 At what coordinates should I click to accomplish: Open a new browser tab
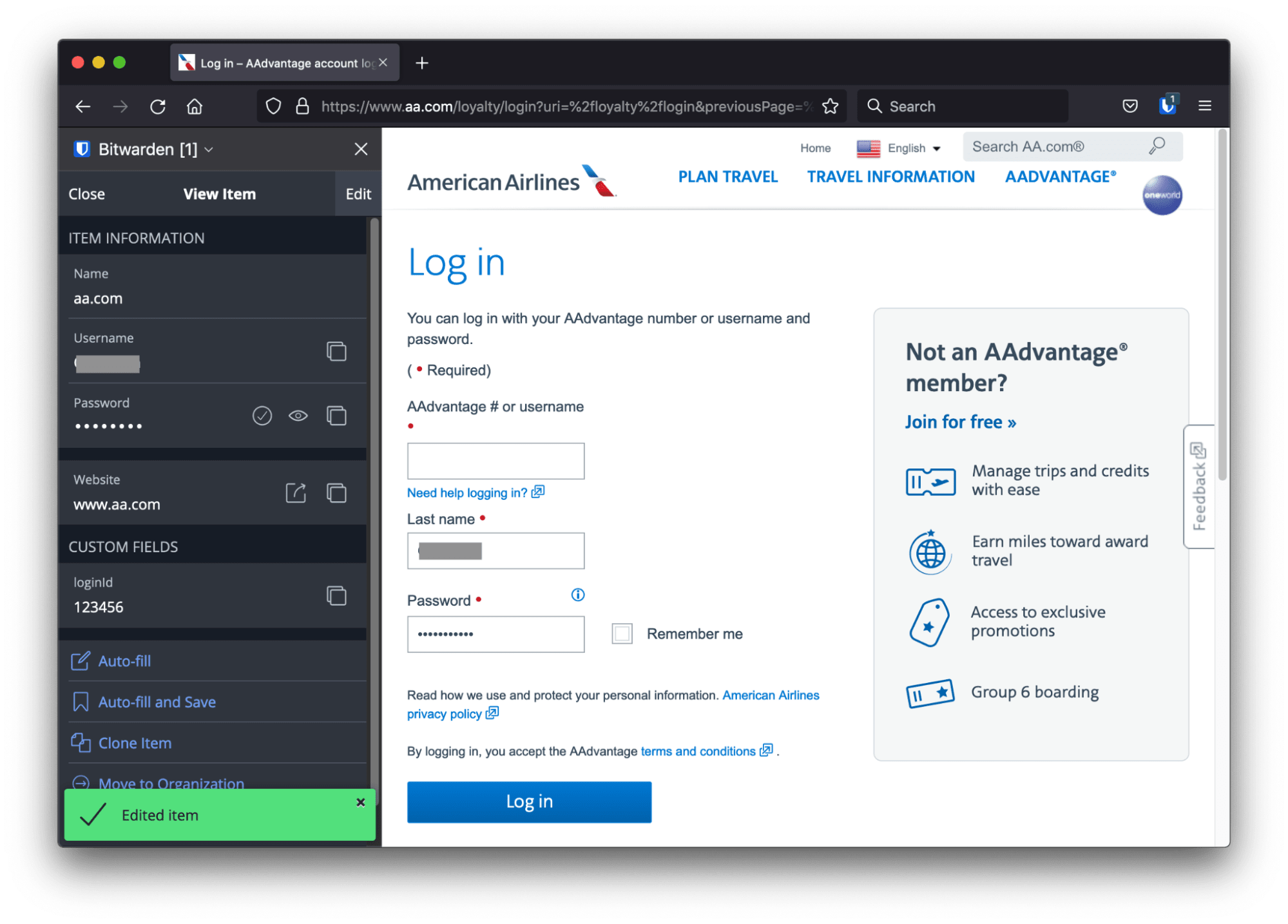tap(422, 63)
